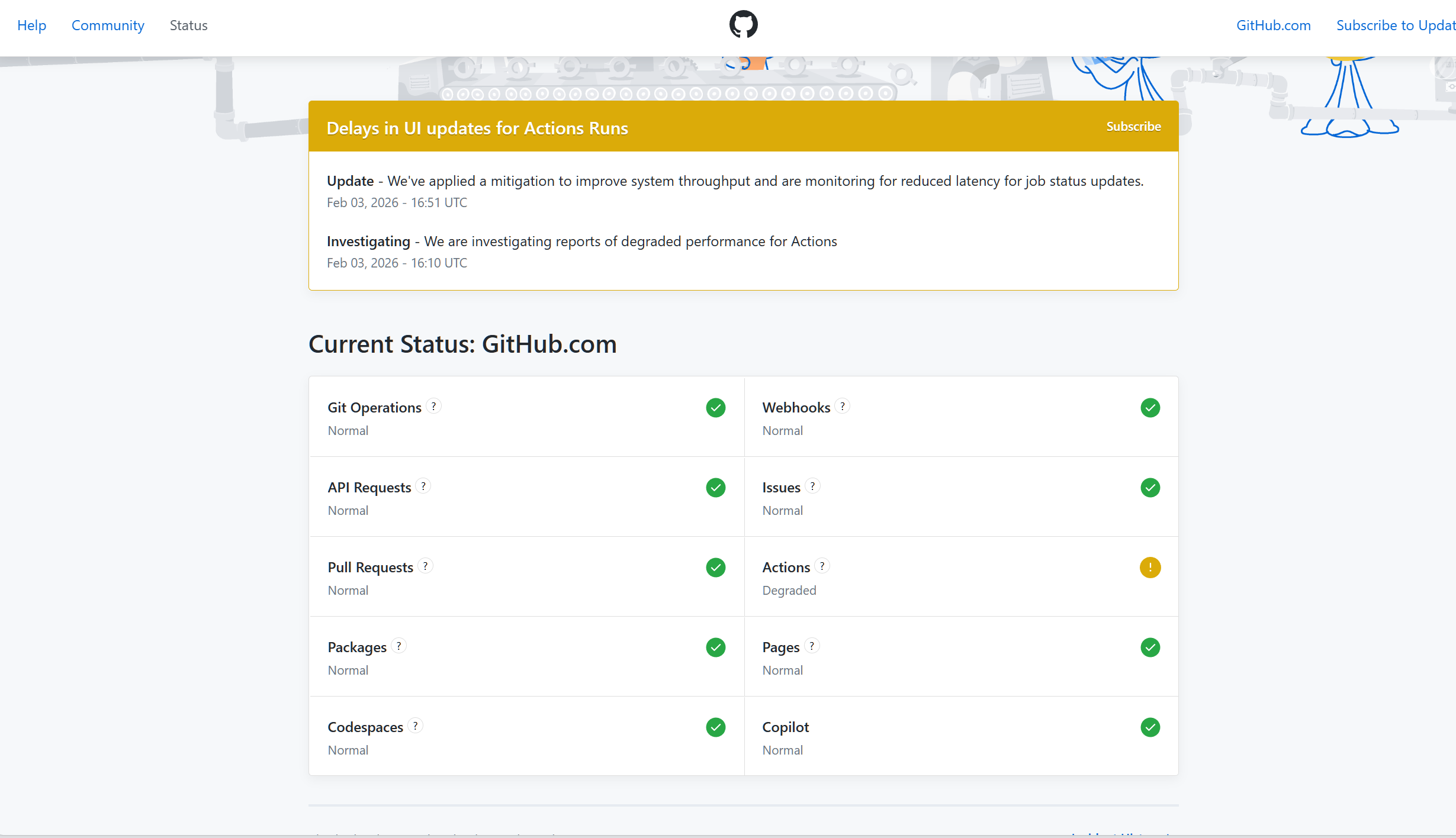Click the question mark beside Webhooks
Screen dimensions: 1456x838
843,407
